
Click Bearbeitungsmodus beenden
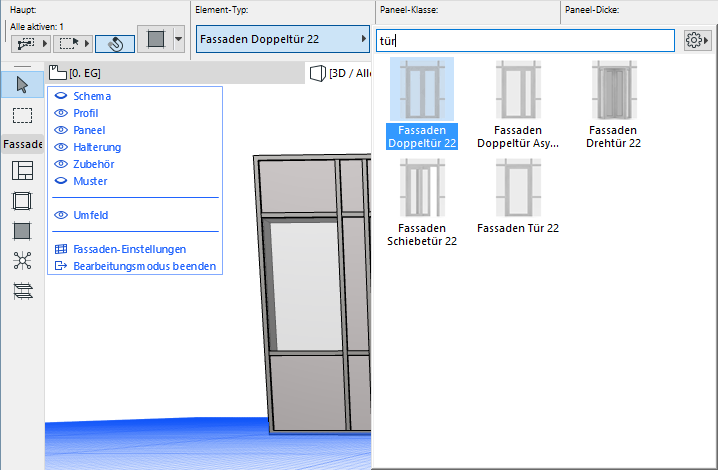click(x=144, y=266)
